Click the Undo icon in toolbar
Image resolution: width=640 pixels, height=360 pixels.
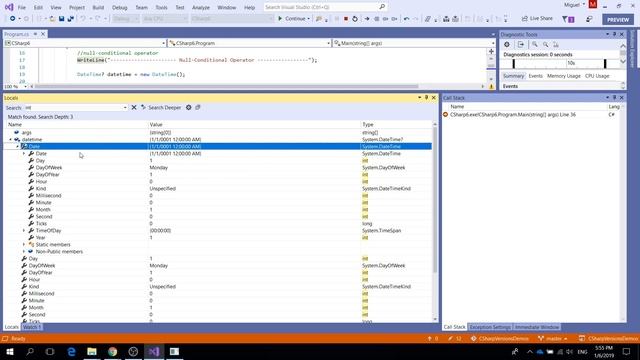pyautogui.click(x=83, y=19)
